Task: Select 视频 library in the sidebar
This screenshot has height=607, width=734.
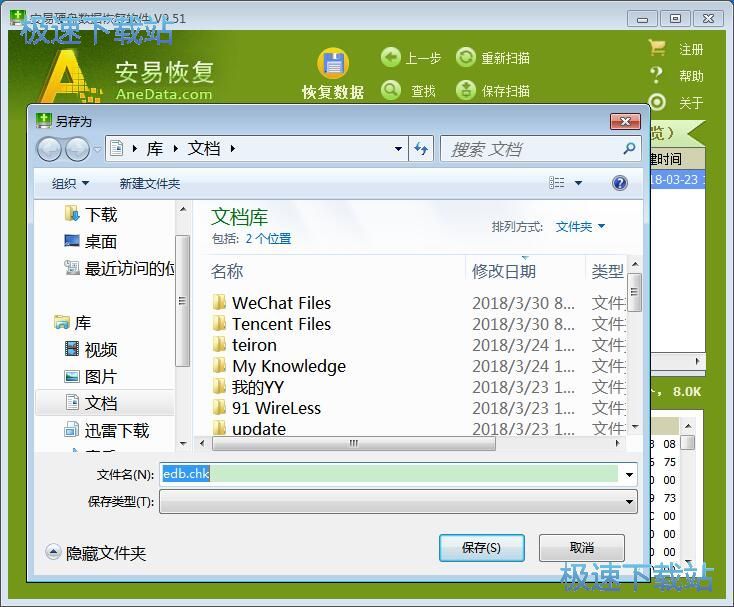Action: click(91, 349)
